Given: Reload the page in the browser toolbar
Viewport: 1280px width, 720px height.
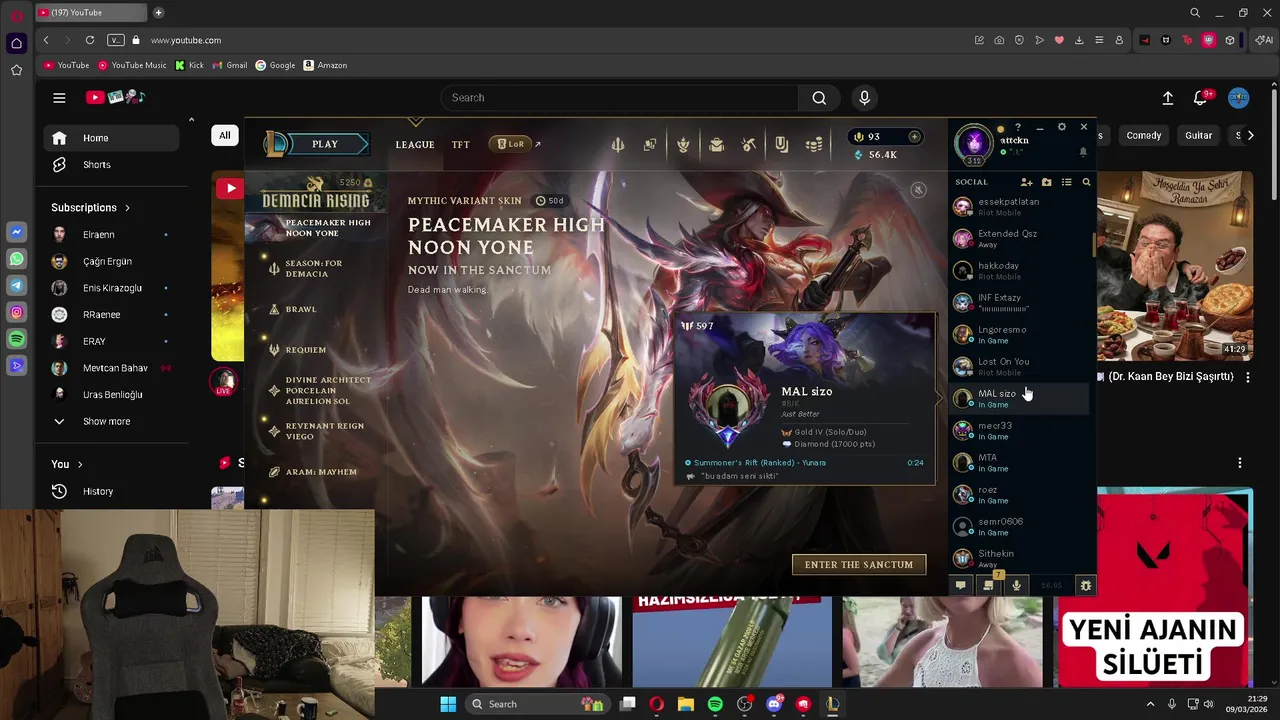Looking at the screenshot, I should pos(90,40).
